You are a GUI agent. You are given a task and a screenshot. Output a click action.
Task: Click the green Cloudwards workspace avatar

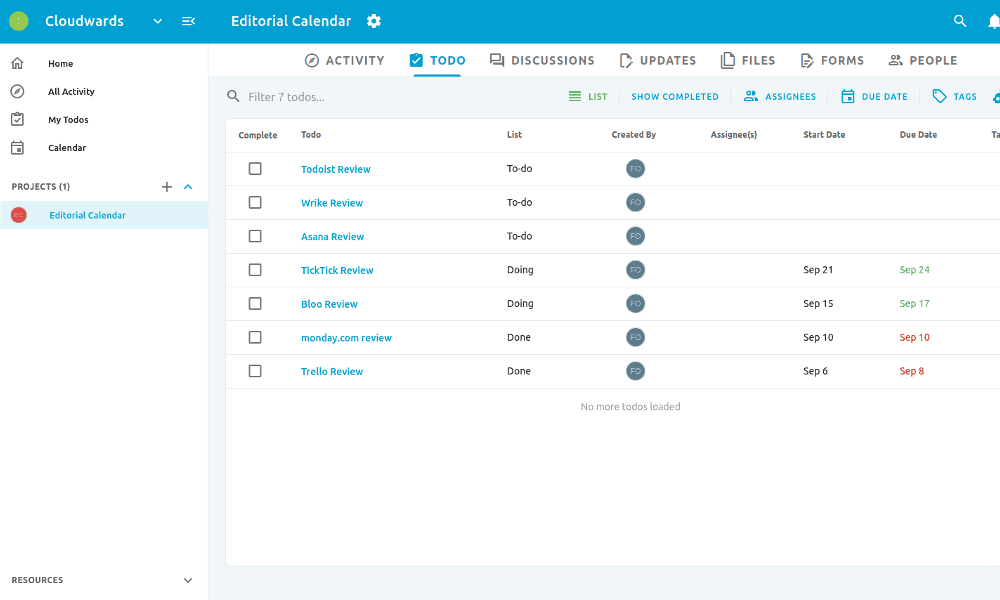click(18, 21)
